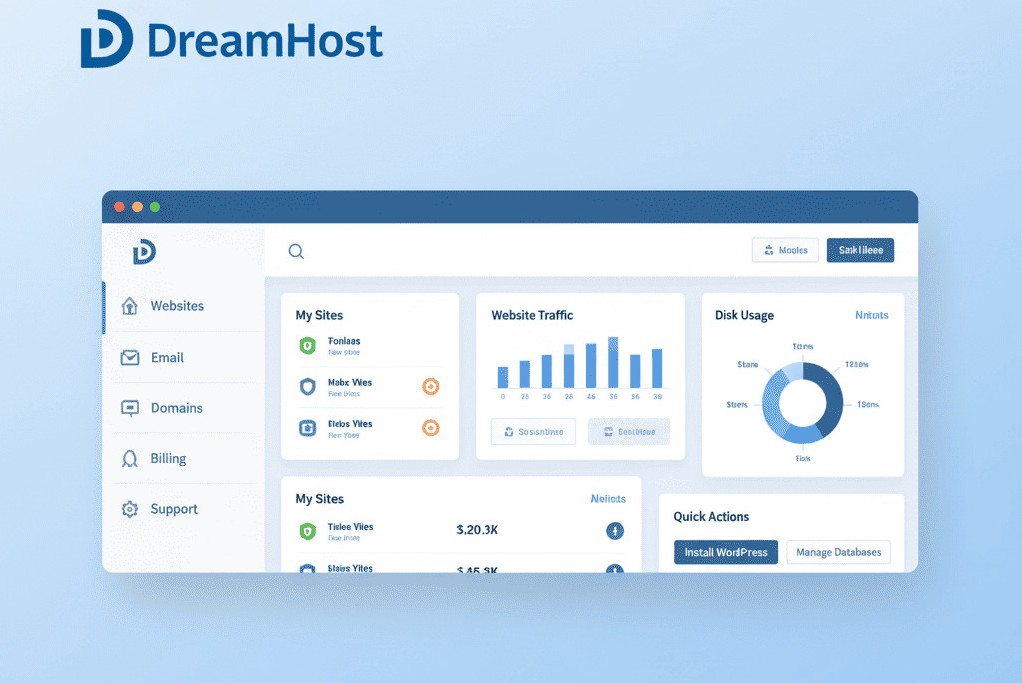1022x683 pixels.
Task: Click orange status icon for Mabx Viies
Action: [431, 386]
